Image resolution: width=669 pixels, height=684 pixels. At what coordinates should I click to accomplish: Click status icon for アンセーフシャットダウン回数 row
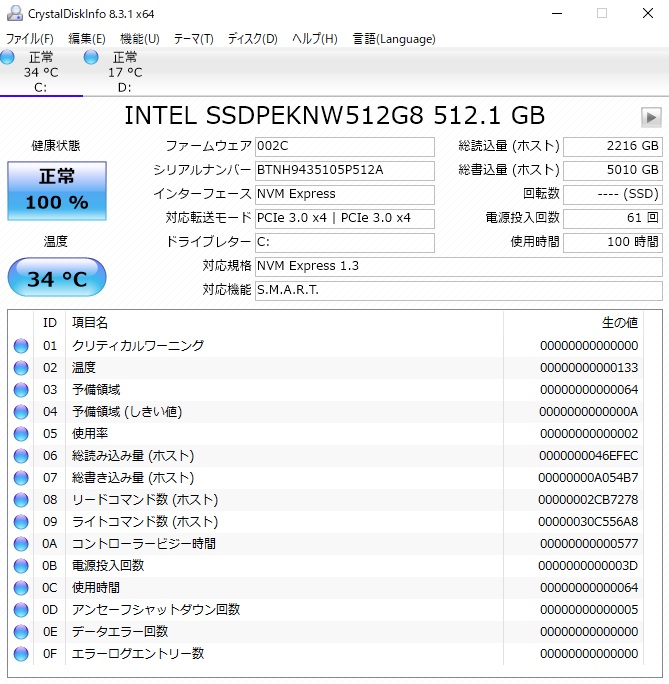(21, 610)
